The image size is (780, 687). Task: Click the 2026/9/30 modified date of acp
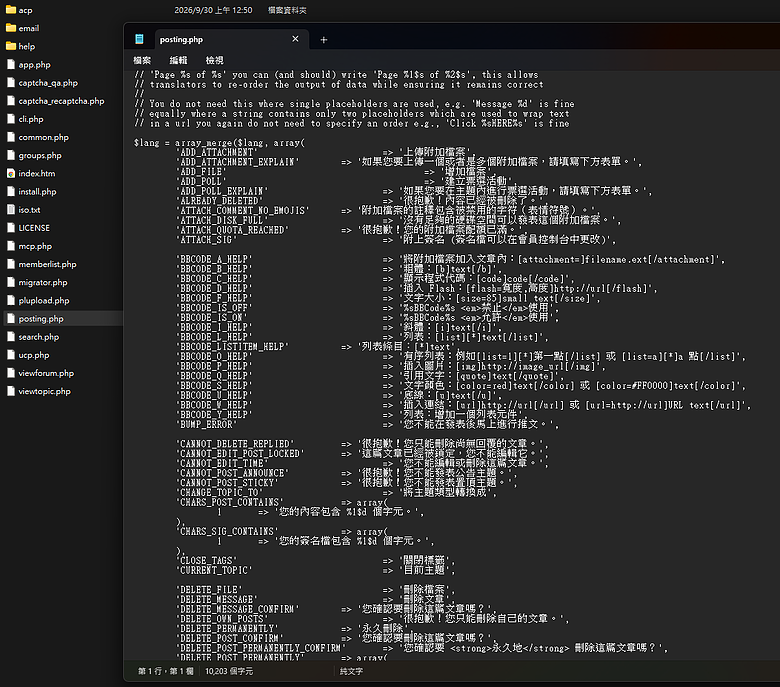tap(213, 10)
